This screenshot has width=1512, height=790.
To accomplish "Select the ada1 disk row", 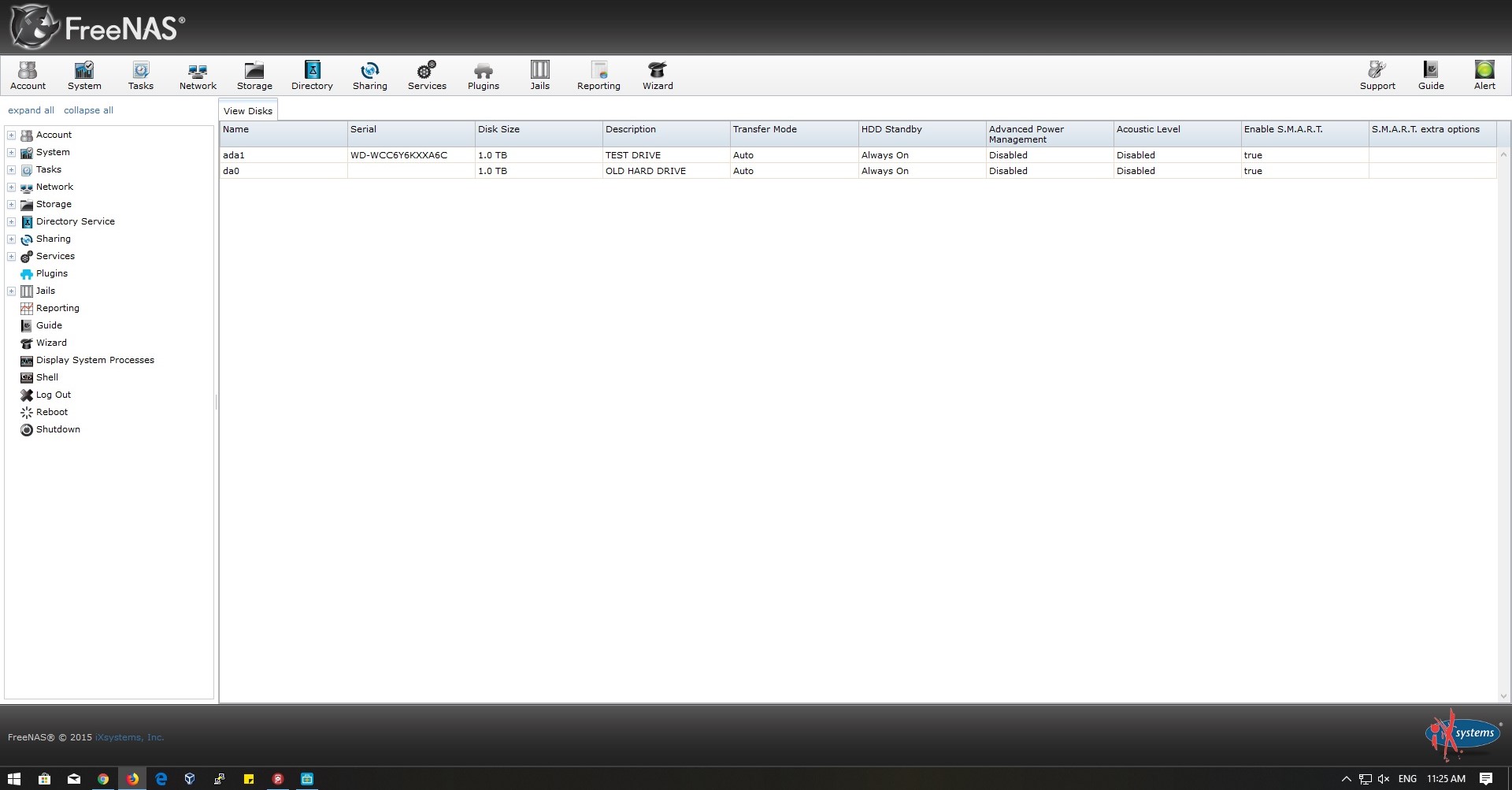I will pyautogui.click(x=858, y=155).
